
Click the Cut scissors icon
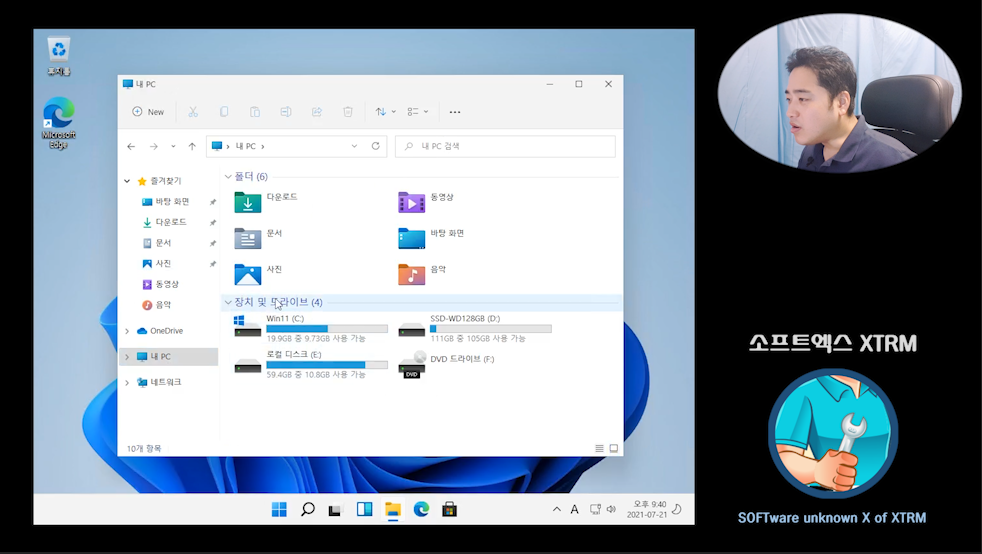[193, 112]
